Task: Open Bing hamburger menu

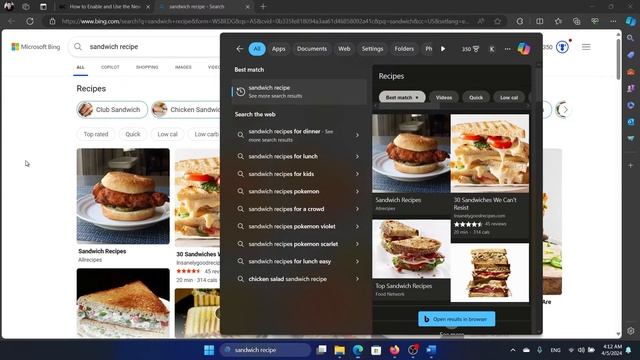Action: click(586, 47)
